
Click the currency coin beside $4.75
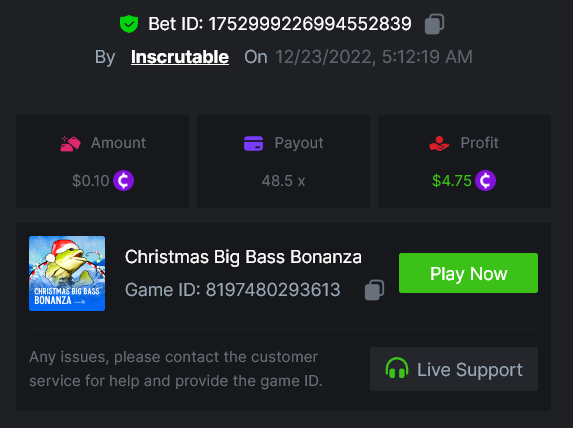tap(485, 181)
